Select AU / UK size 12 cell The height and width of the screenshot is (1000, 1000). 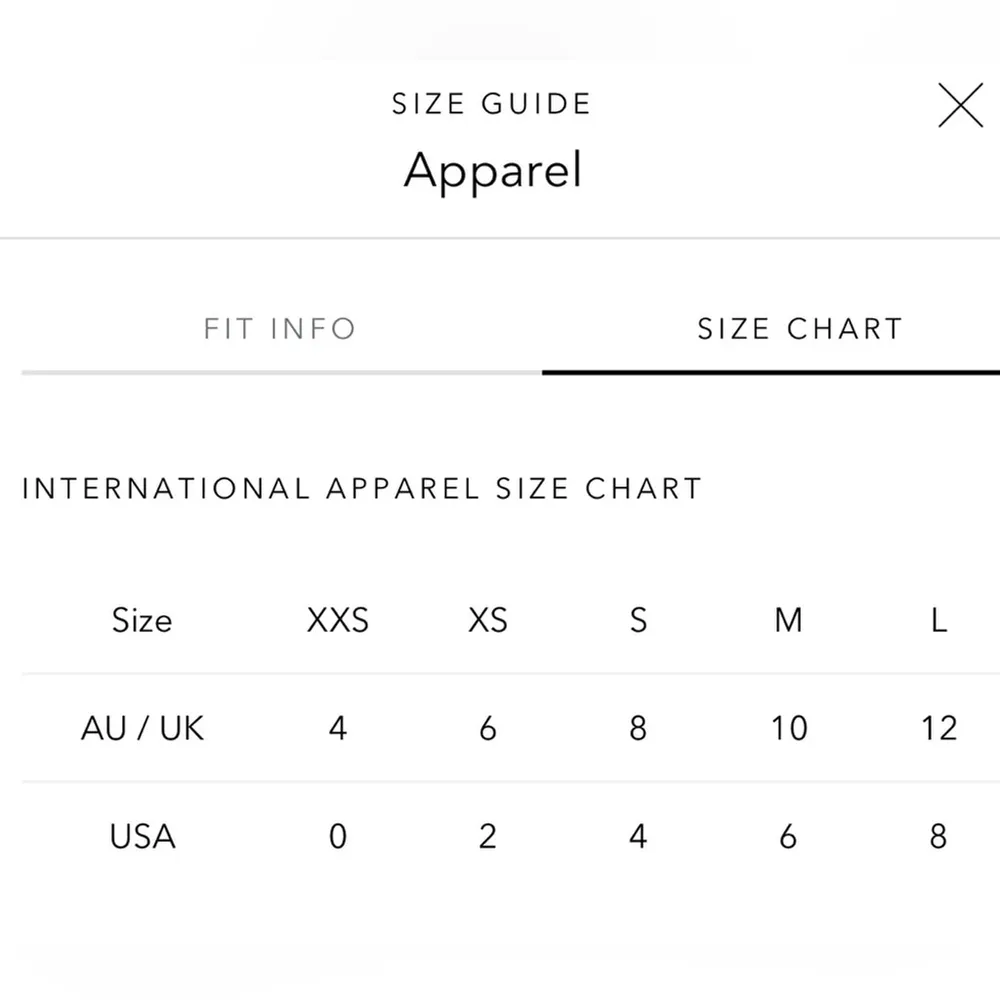click(x=938, y=728)
